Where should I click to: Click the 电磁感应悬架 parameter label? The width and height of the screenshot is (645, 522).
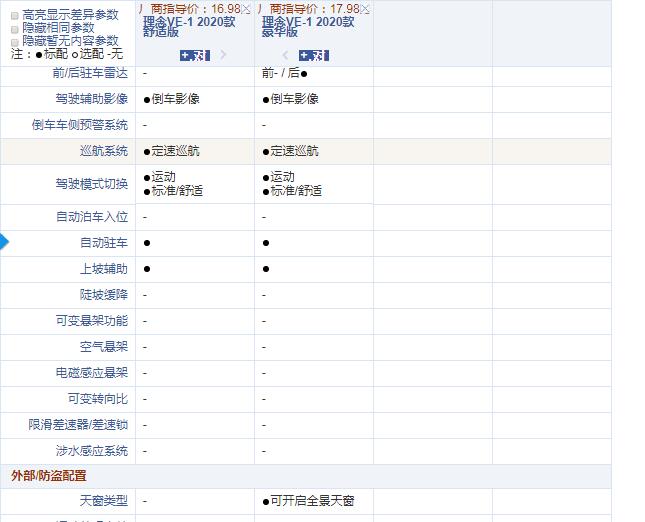pos(92,373)
